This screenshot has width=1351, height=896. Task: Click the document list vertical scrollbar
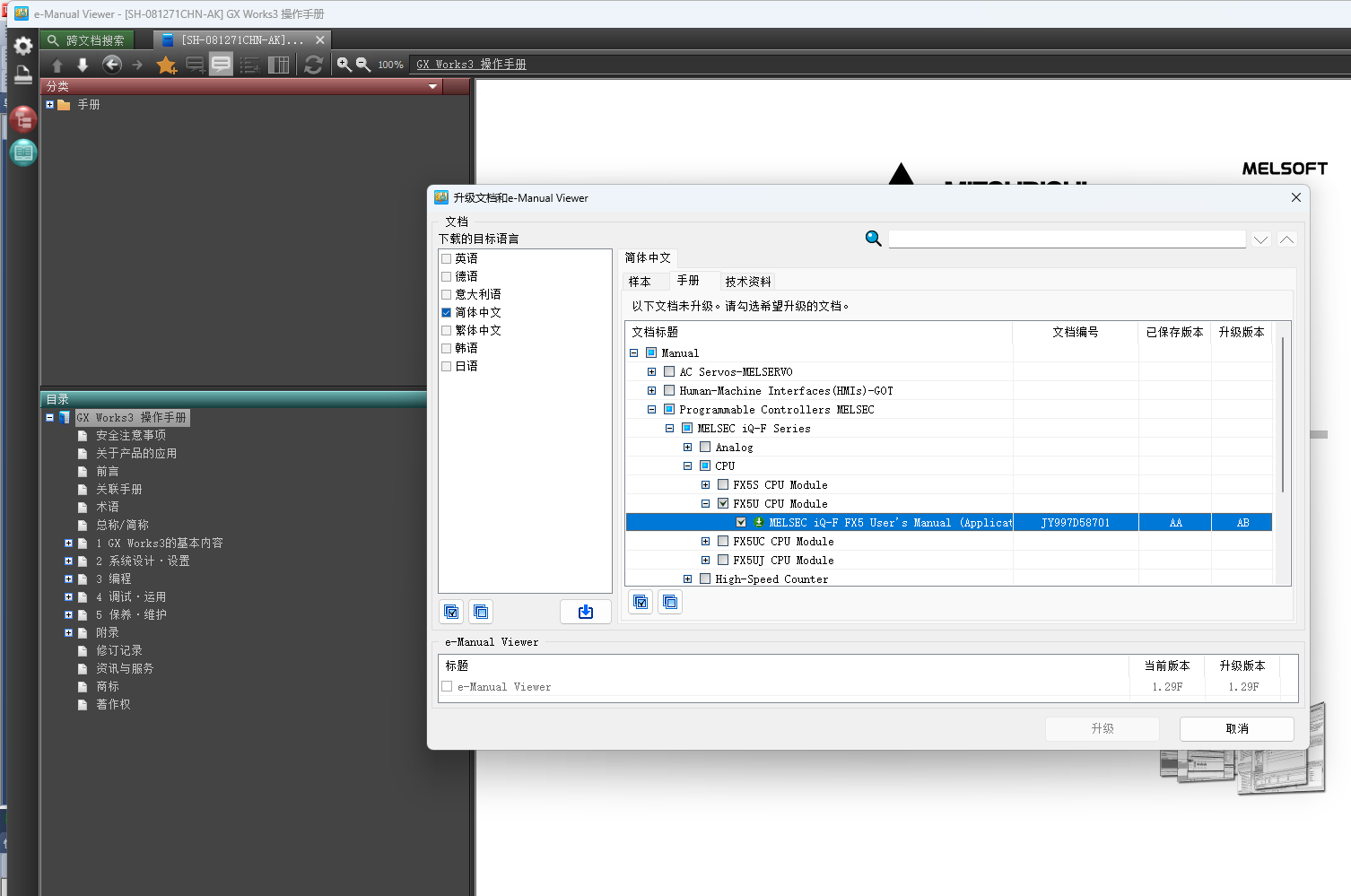click(x=1283, y=415)
